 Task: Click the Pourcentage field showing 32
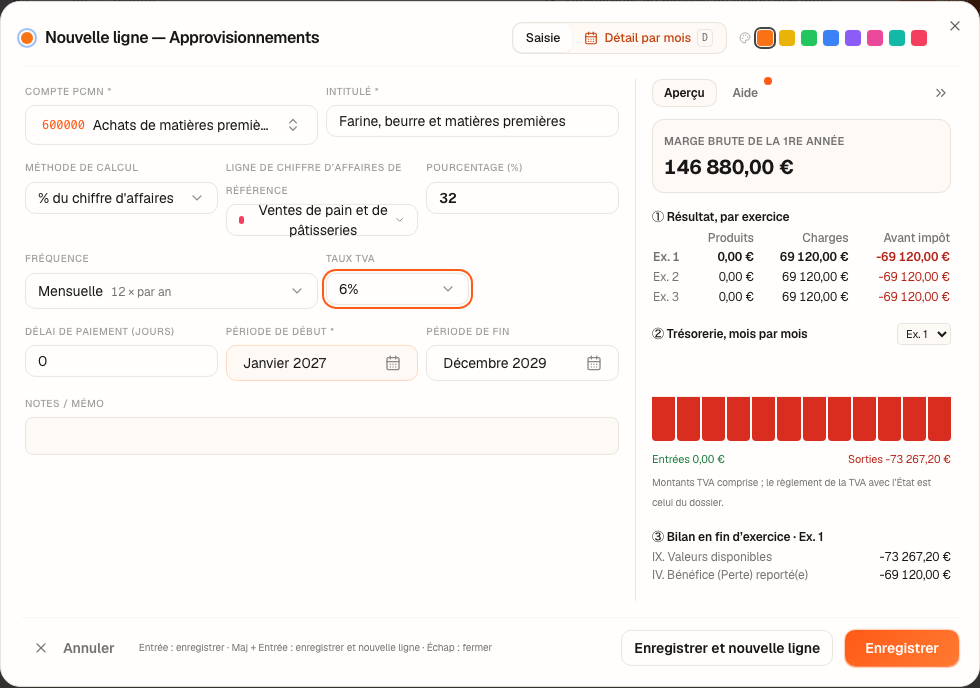(522, 198)
